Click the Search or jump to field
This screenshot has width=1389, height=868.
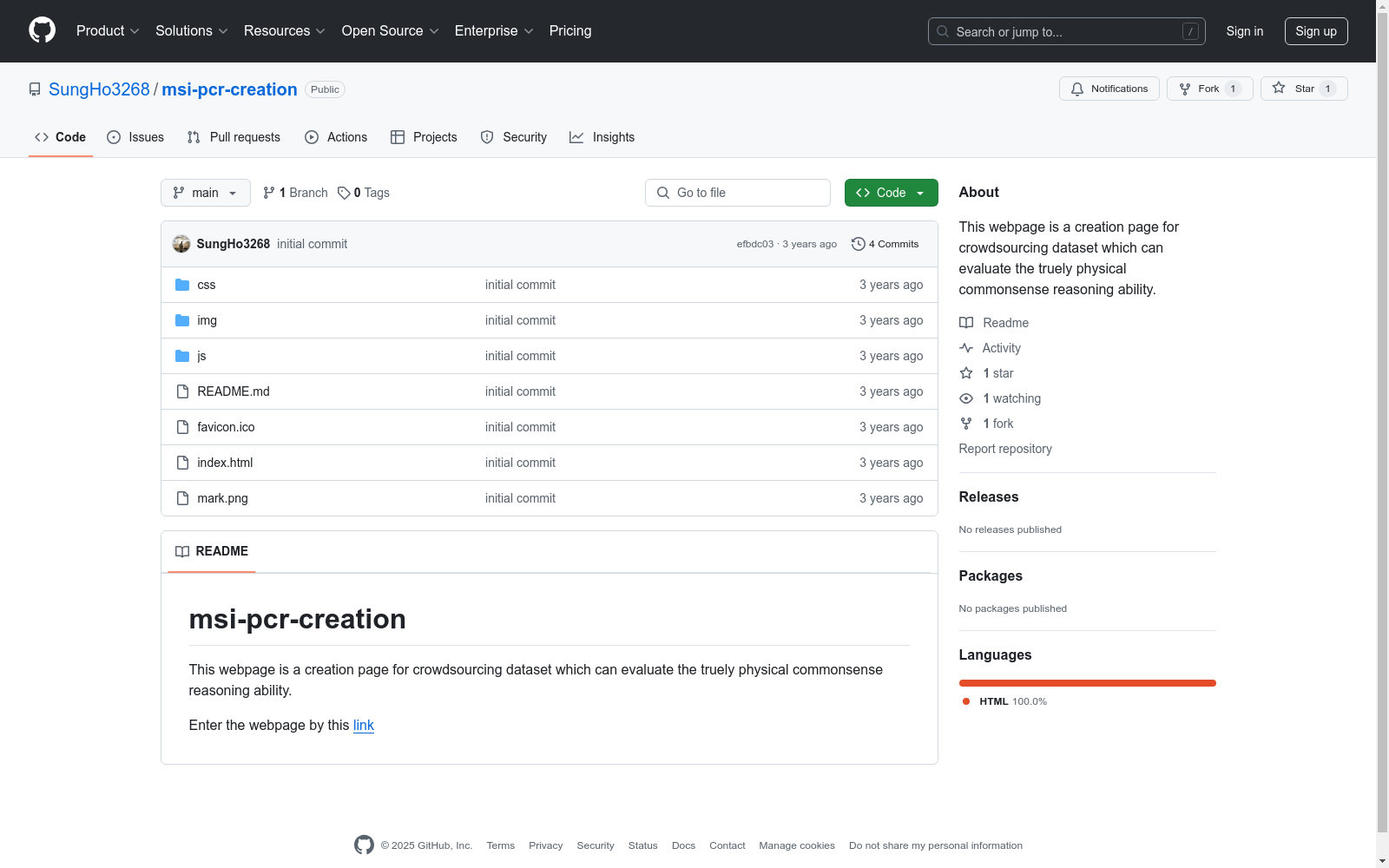coord(1067,31)
